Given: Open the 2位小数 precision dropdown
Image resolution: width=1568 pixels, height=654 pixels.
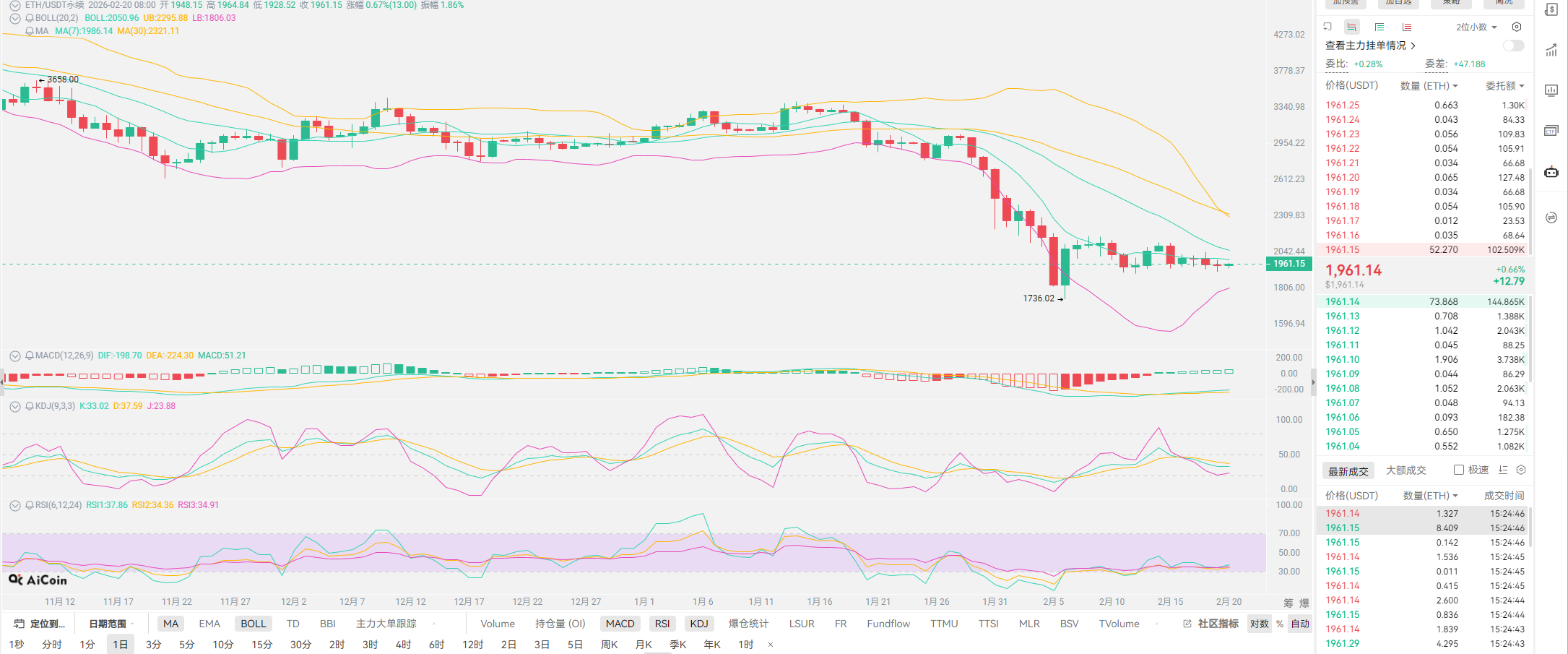Looking at the screenshot, I should pyautogui.click(x=1476, y=27).
